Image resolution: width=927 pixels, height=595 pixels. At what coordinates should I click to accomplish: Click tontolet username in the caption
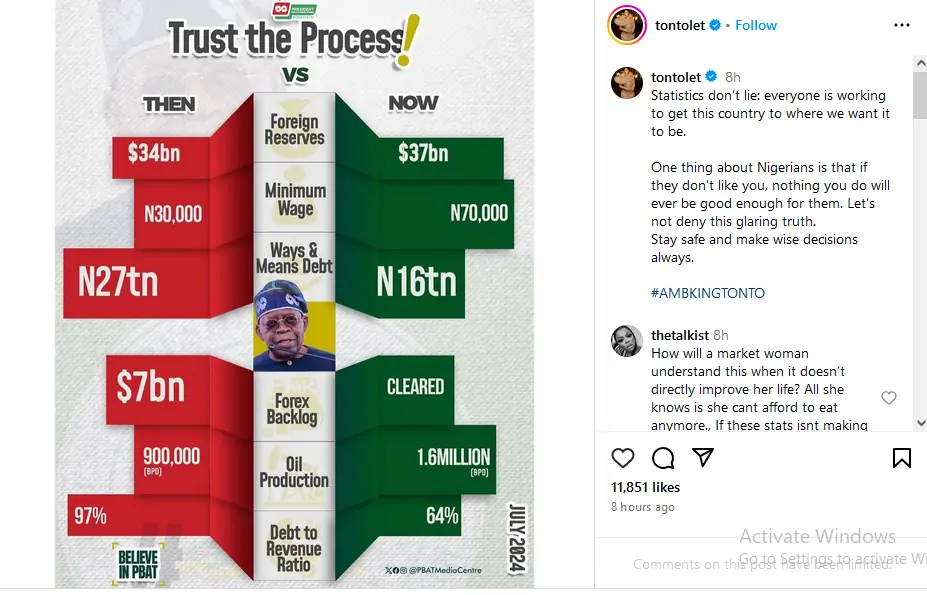click(676, 77)
